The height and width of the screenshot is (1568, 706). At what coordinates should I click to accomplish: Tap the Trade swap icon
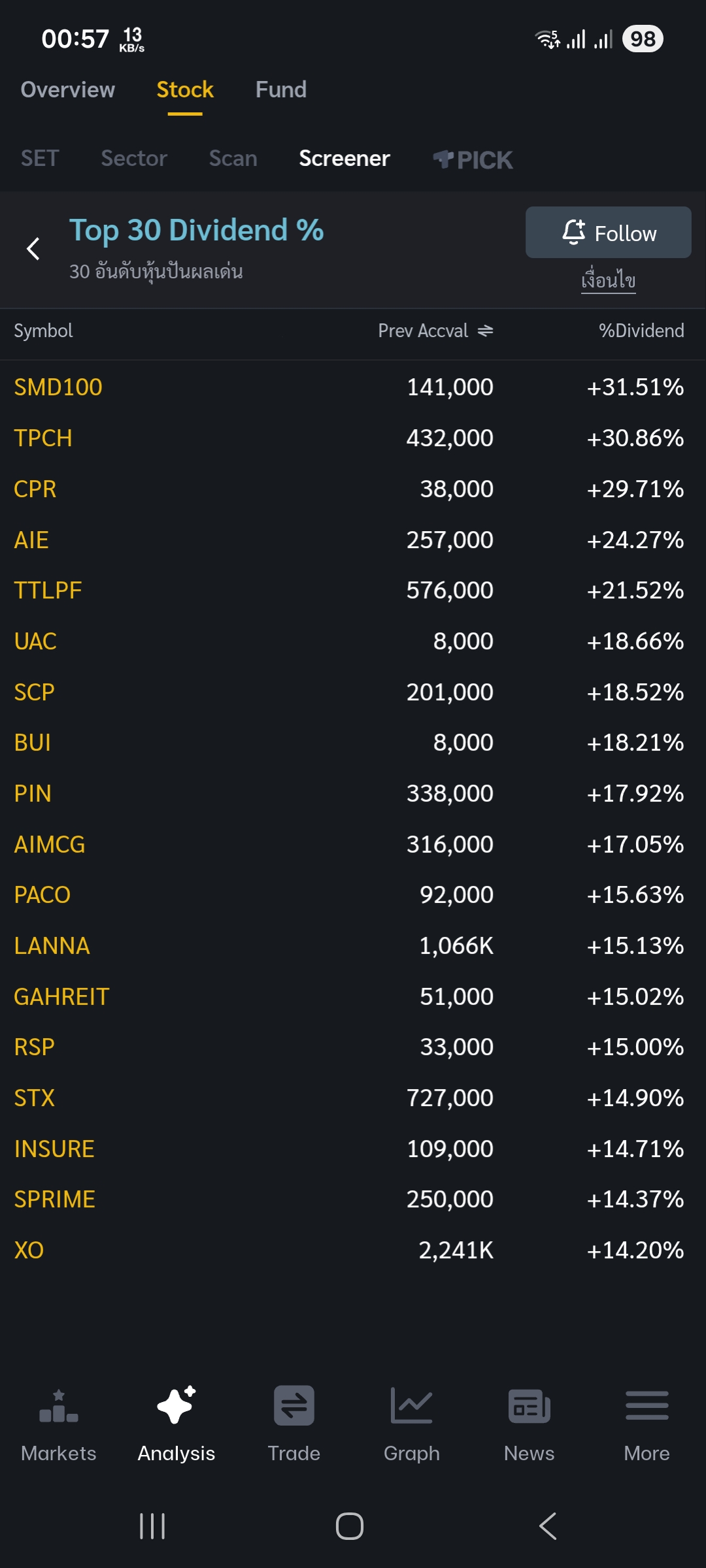pos(294,1406)
